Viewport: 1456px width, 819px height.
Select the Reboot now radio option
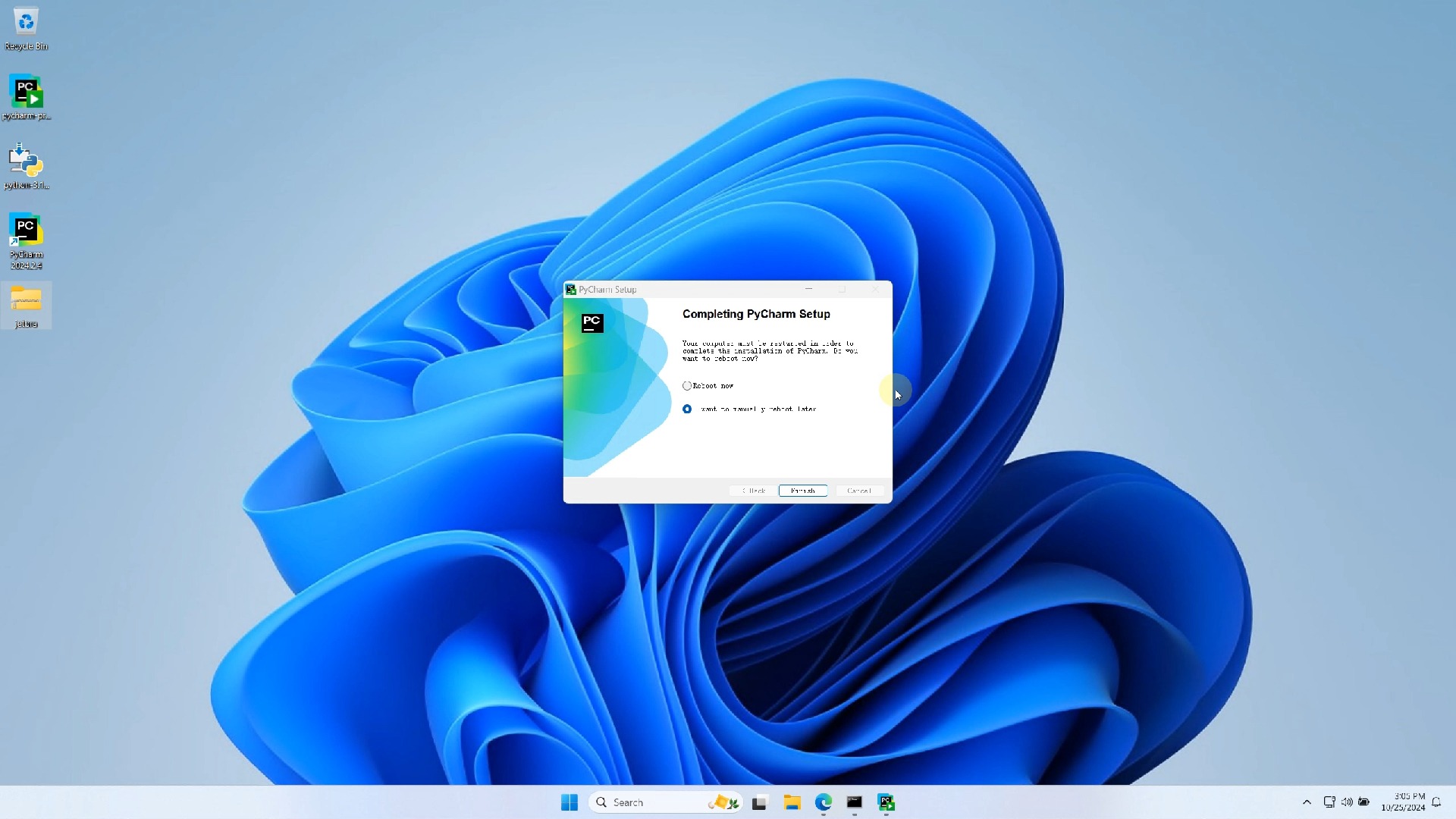(687, 386)
